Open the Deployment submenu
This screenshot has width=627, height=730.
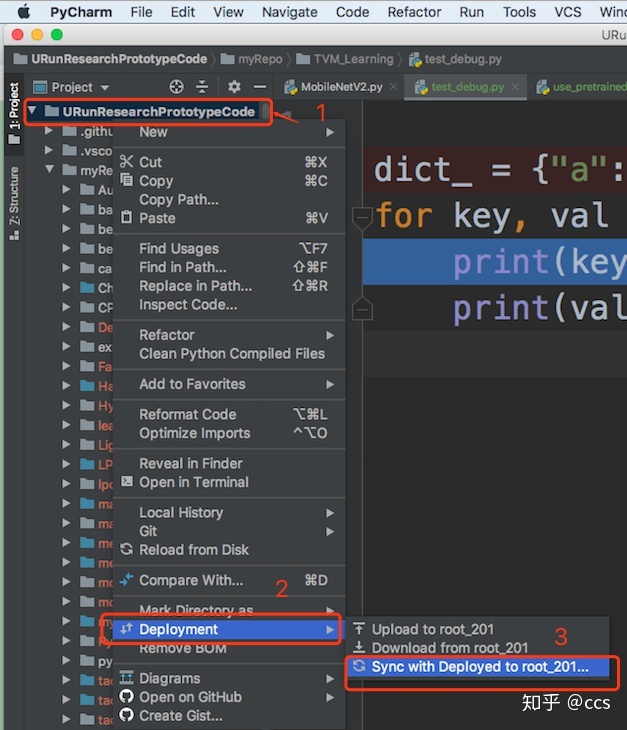[x=227, y=629]
